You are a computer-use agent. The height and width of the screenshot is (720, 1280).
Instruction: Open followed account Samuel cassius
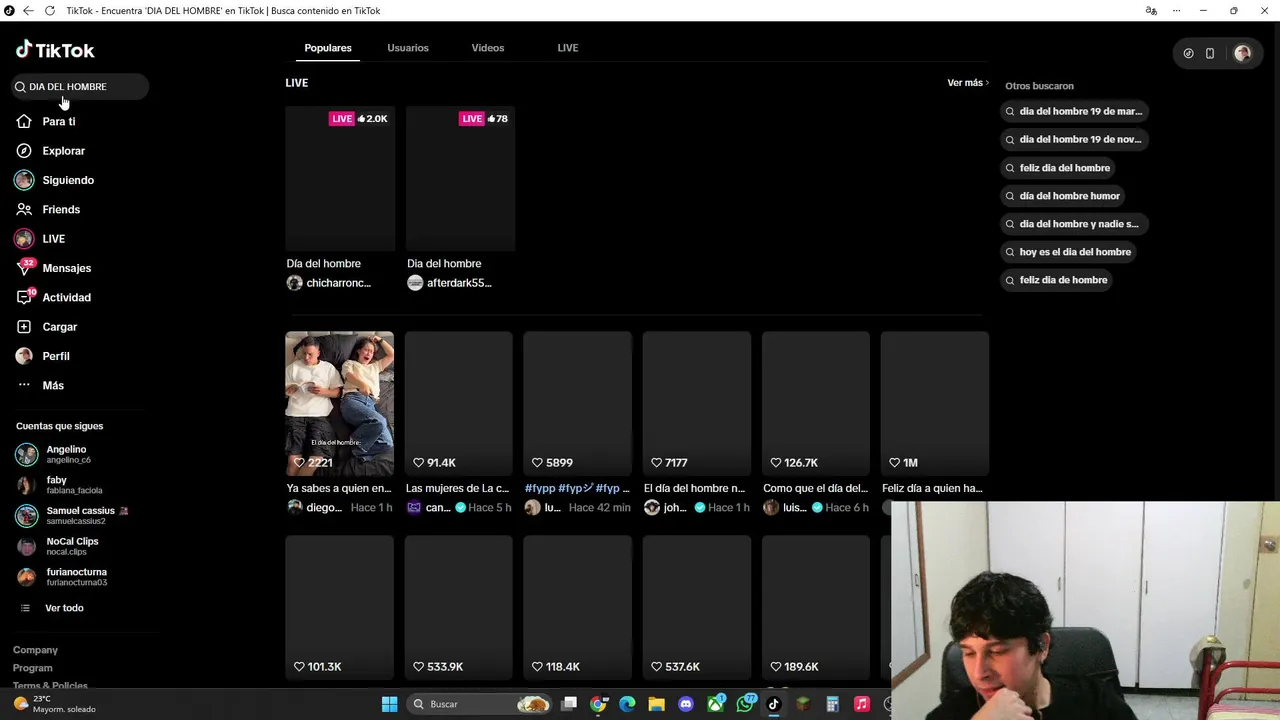(72, 515)
